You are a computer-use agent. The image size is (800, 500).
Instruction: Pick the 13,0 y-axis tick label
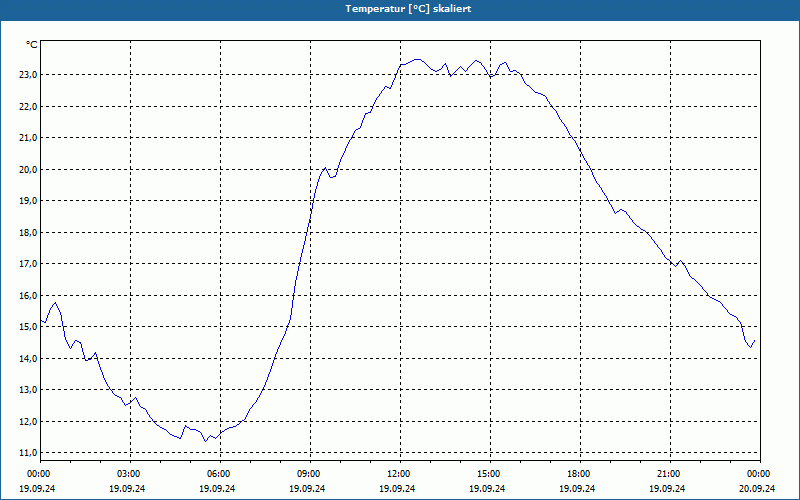(29, 390)
